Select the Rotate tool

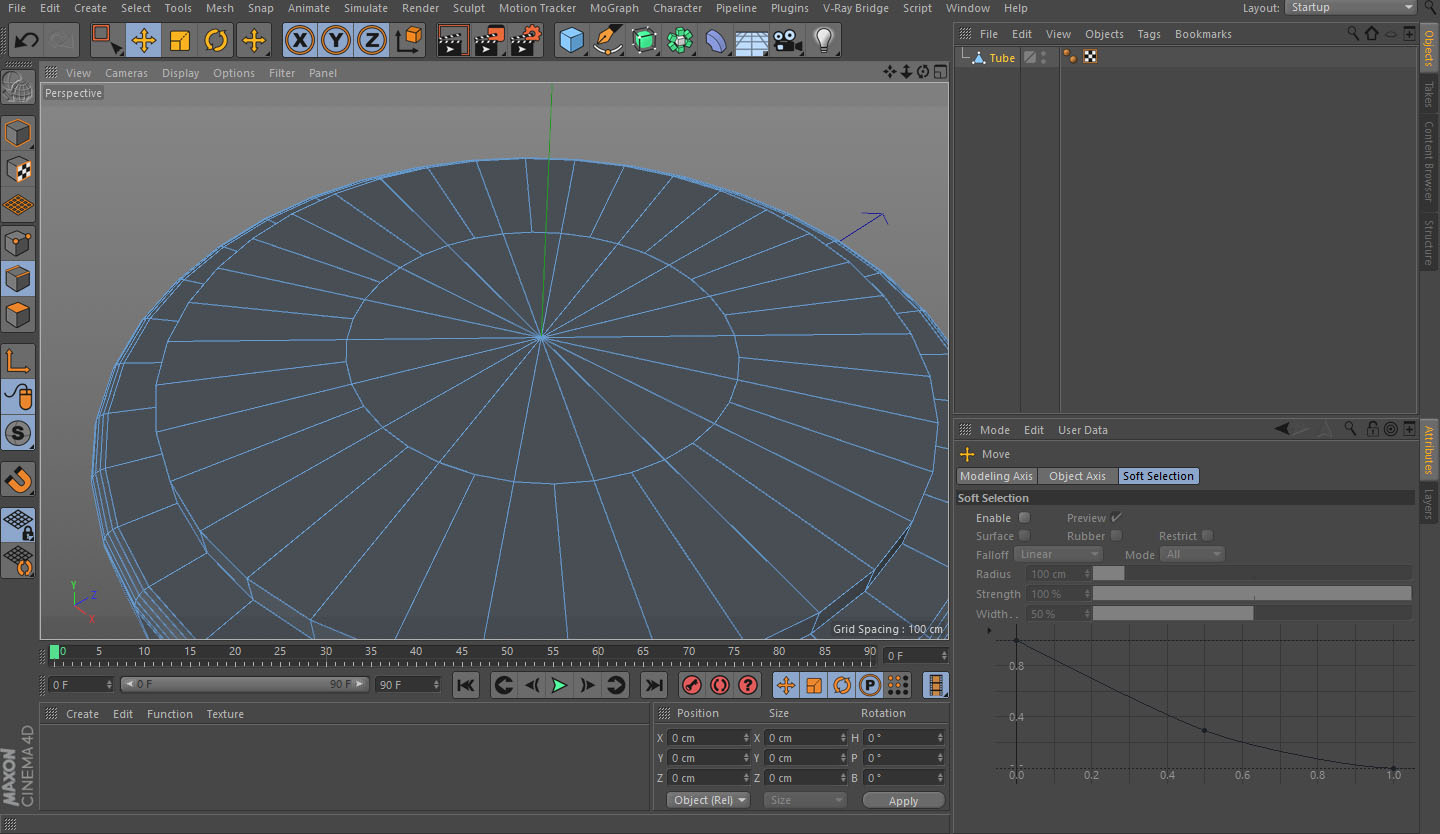tap(216, 41)
